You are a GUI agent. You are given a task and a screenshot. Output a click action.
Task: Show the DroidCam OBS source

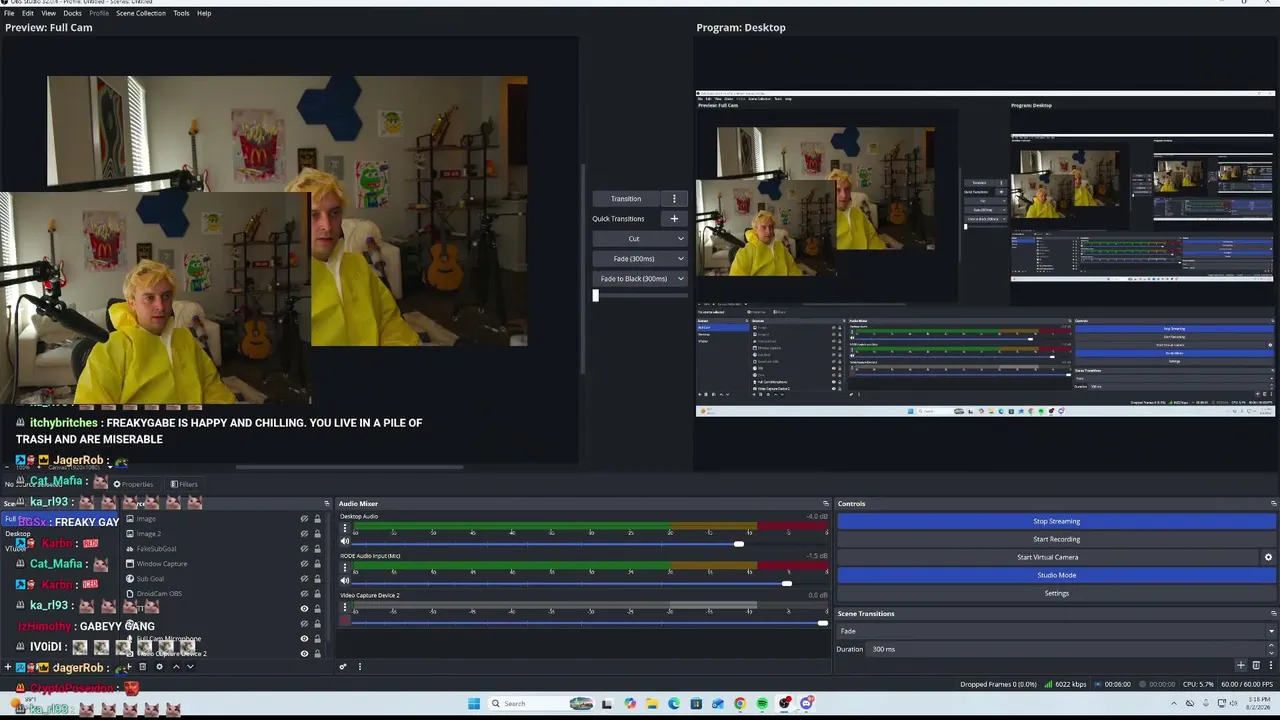tap(304, 594)
